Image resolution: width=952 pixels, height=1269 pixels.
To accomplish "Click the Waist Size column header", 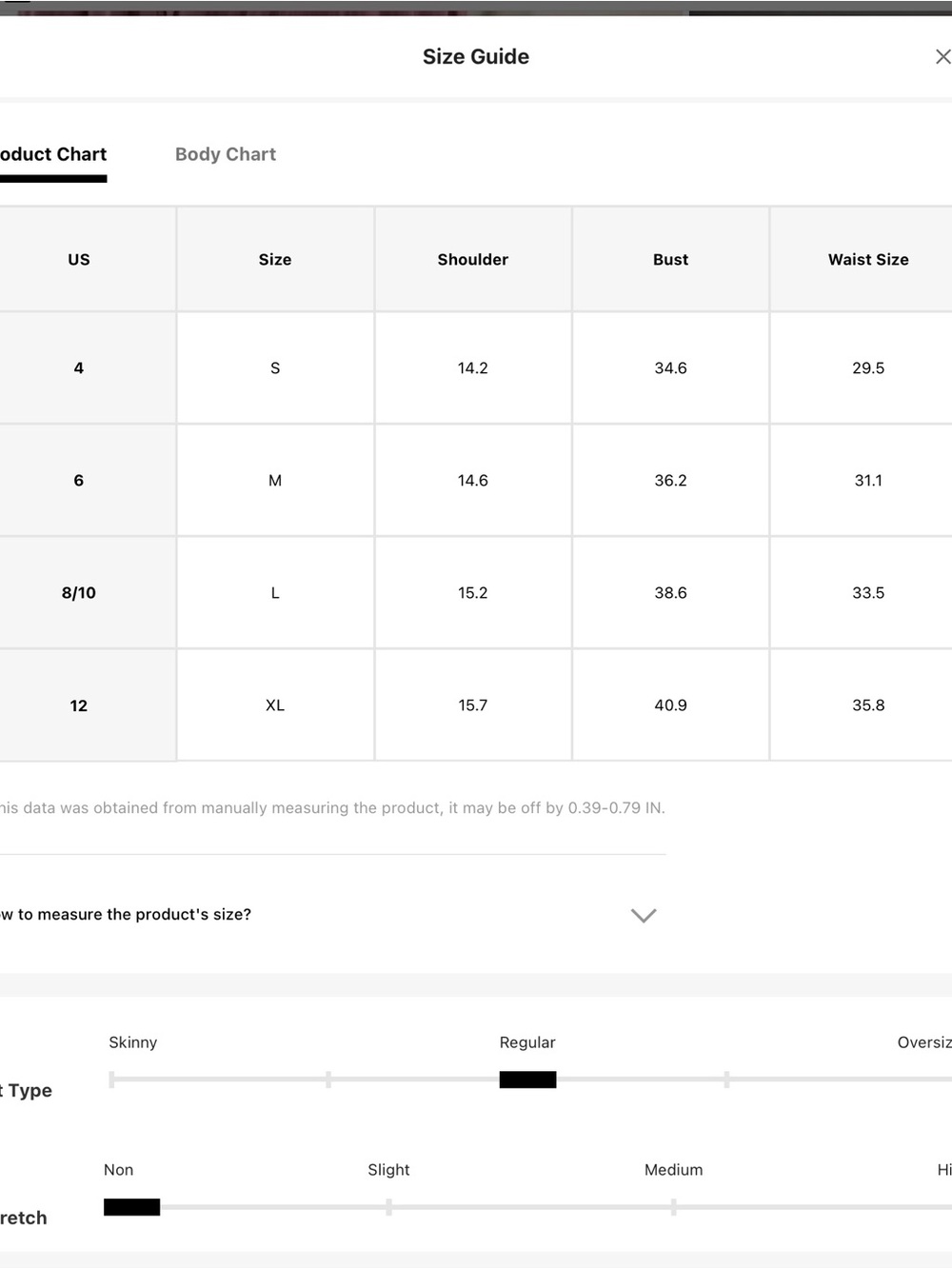I will click(x=868, y=259).
